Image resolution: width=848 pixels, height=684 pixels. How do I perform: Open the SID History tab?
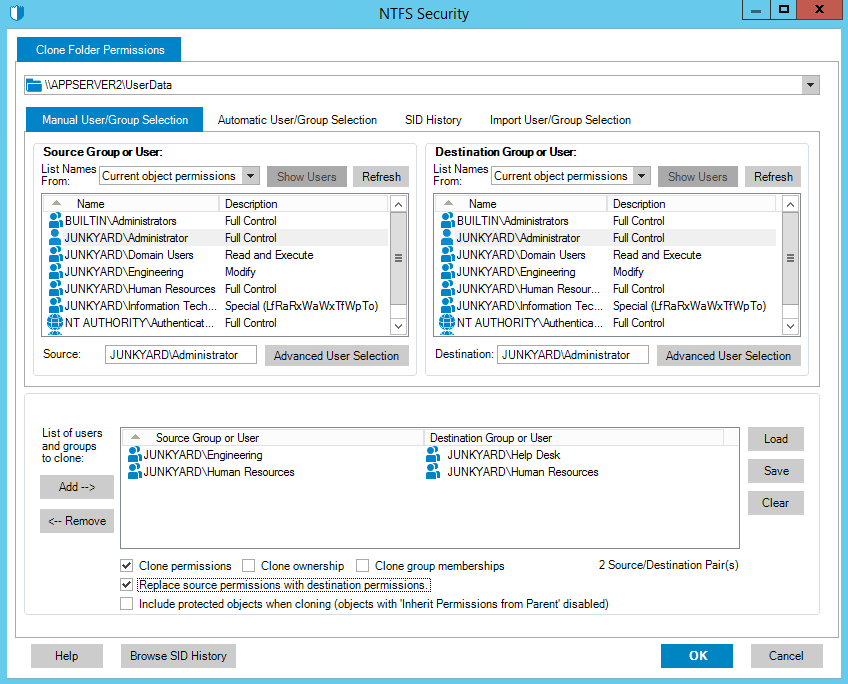[433, 120]
